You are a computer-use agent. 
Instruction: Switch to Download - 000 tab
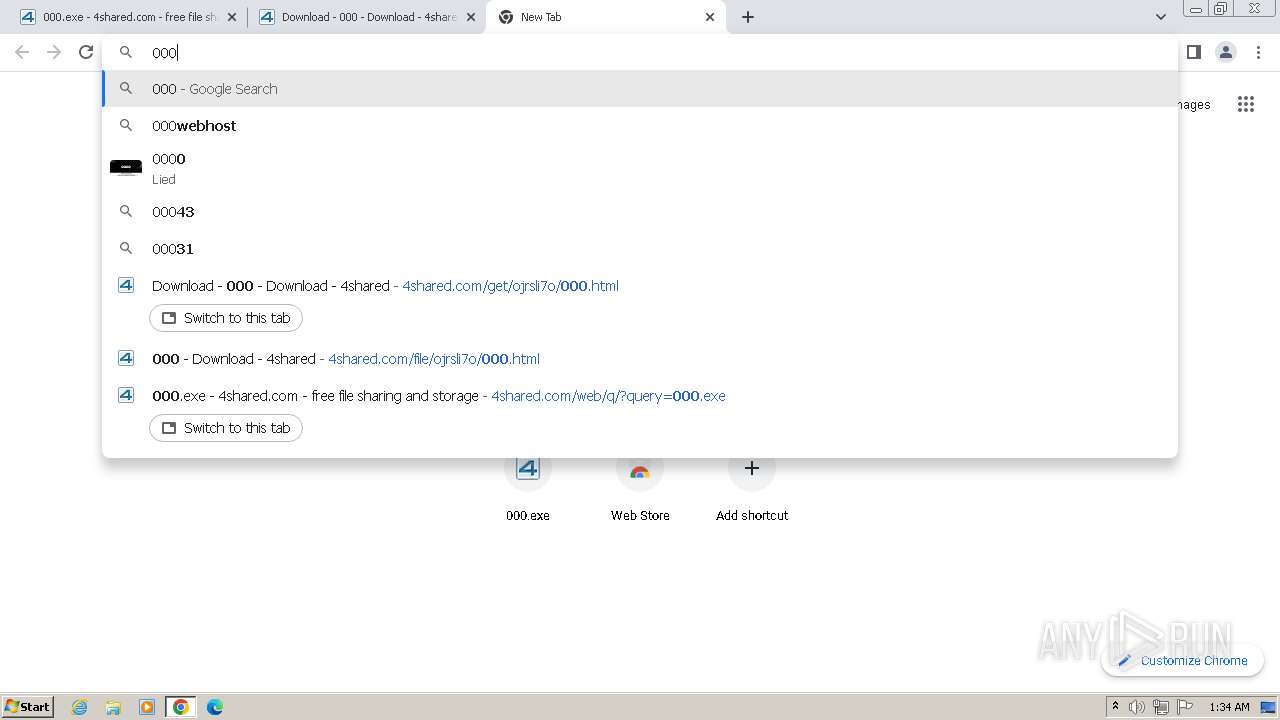(366, 17)
